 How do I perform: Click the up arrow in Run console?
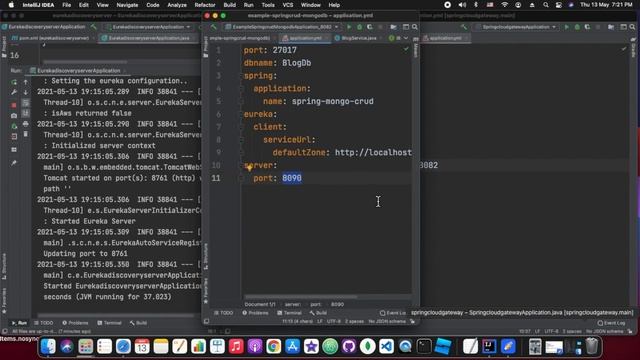(26, 82)
